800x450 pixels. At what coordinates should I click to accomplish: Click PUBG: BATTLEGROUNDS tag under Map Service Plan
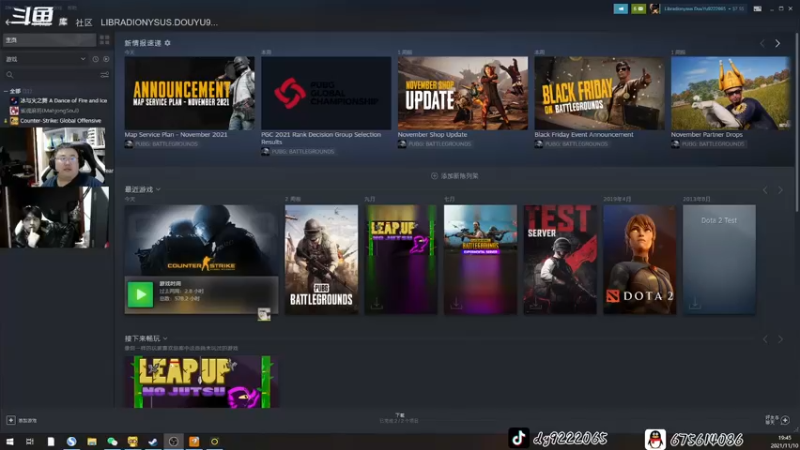pos(166,144)
